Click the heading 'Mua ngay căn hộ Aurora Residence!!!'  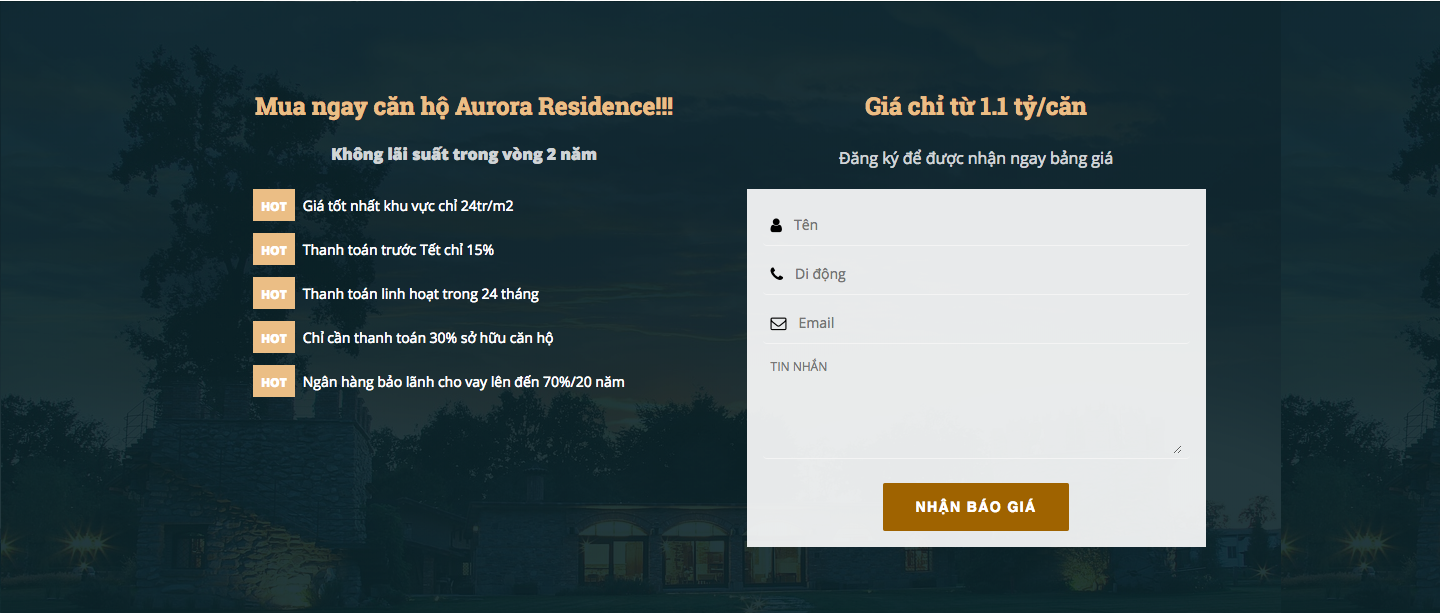click(464, 106)
